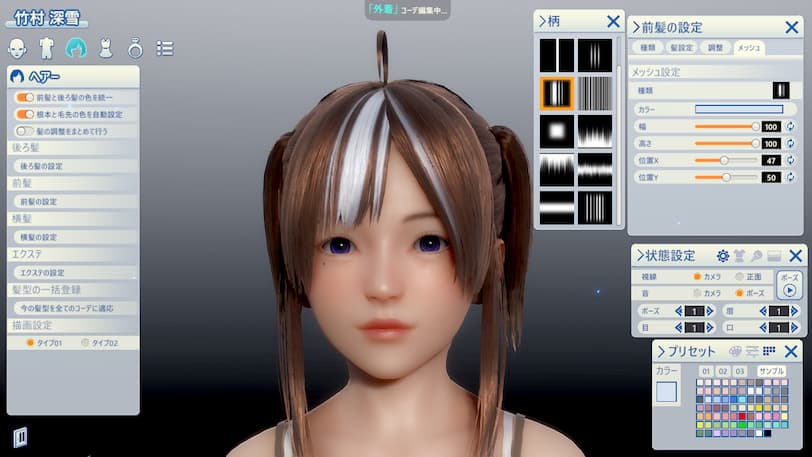Open the face category icon
Screen dimensions: 812x457
click(18, 48)
